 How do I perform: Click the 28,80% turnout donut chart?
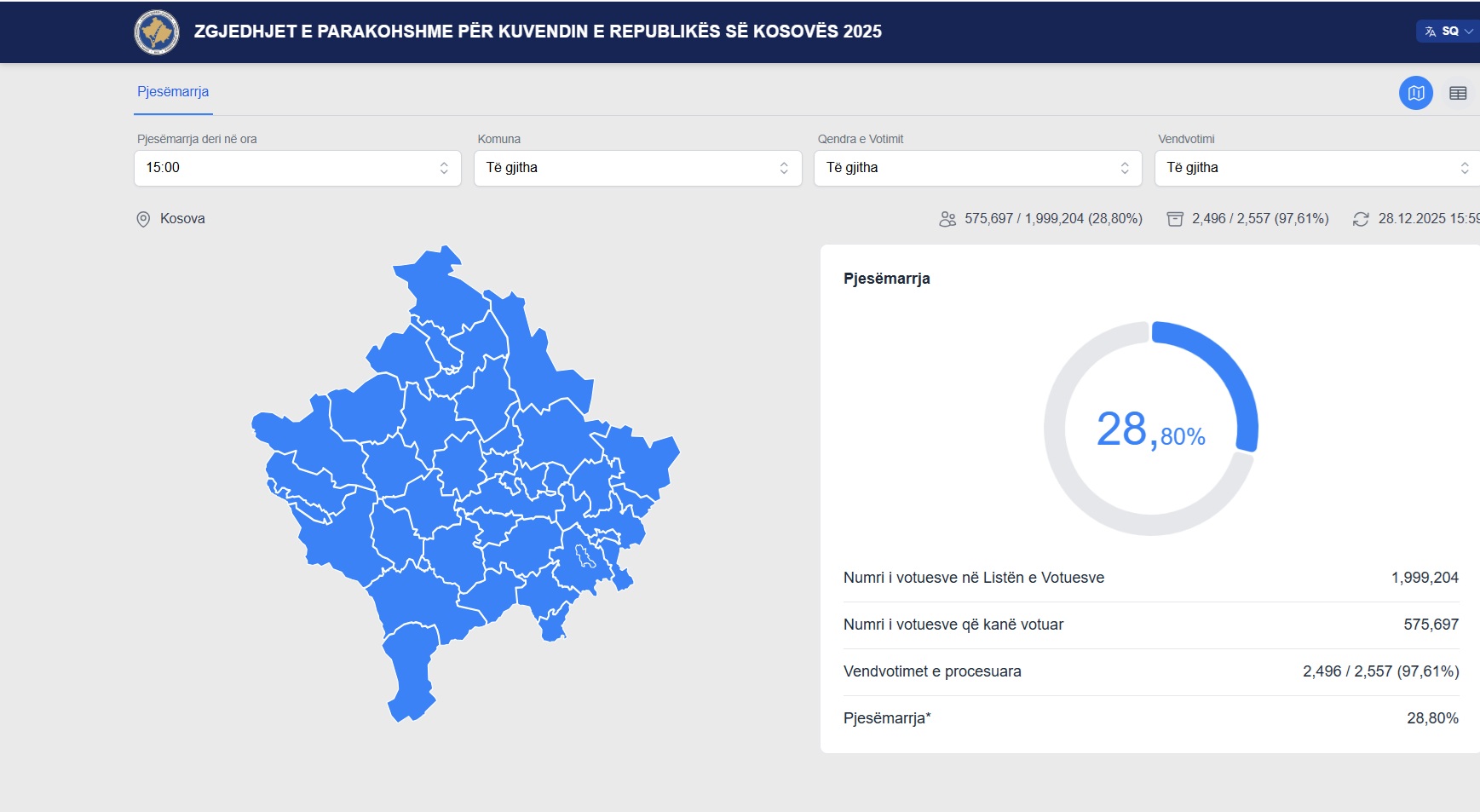[1150, 429]
